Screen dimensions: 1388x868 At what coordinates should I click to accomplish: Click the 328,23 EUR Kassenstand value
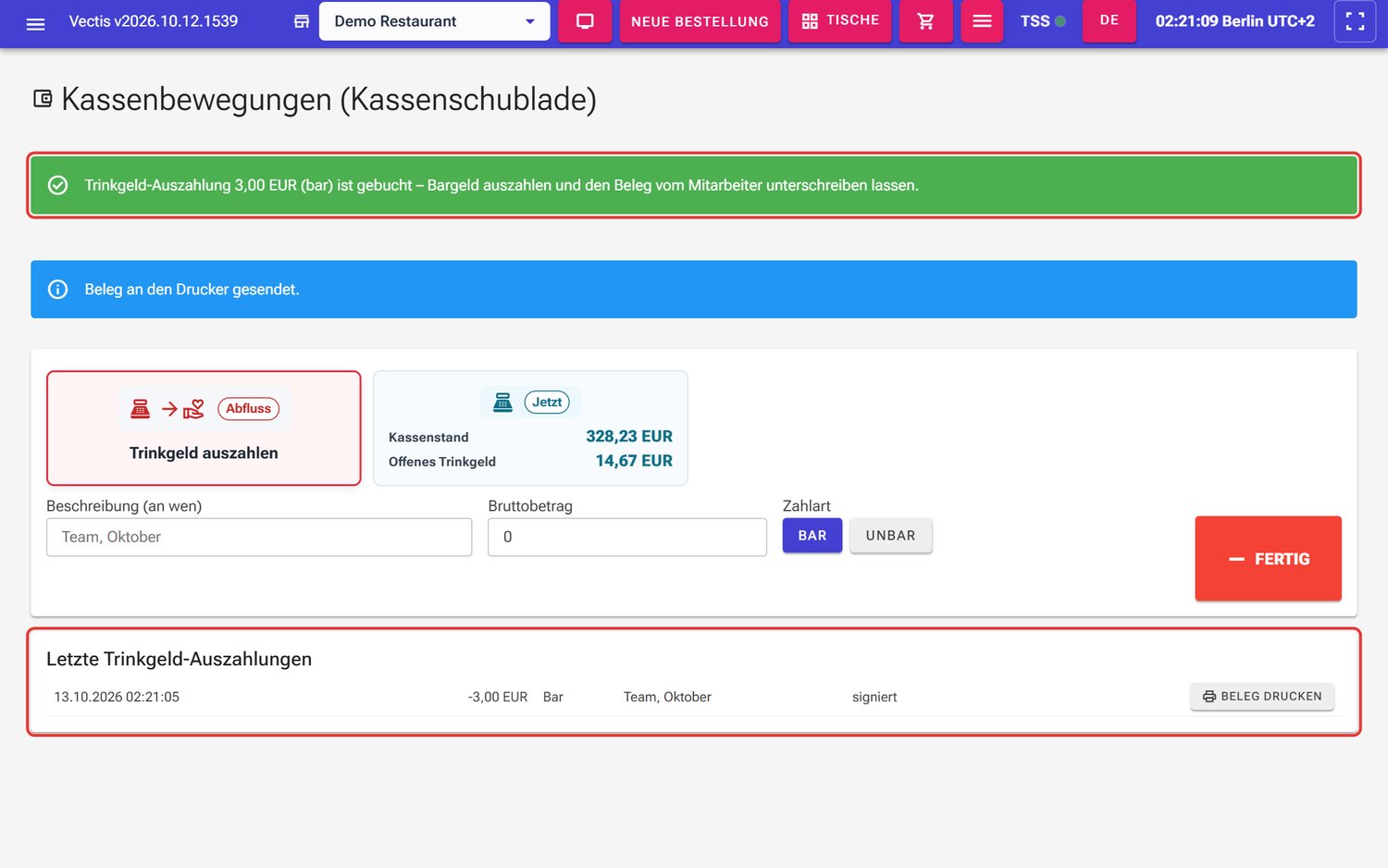coord(629,437)
